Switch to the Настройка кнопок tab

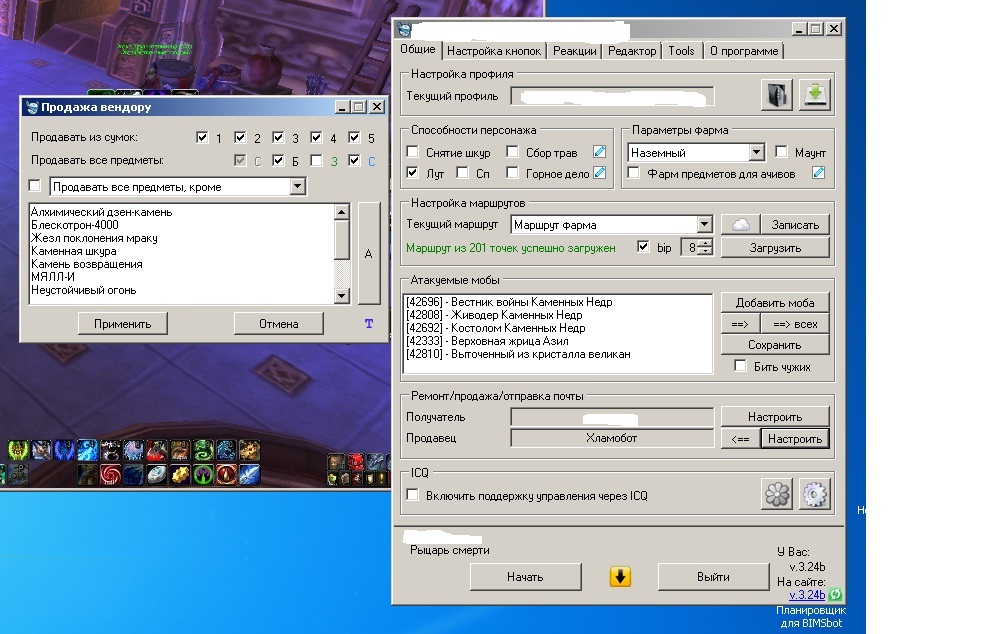[494, 51]
